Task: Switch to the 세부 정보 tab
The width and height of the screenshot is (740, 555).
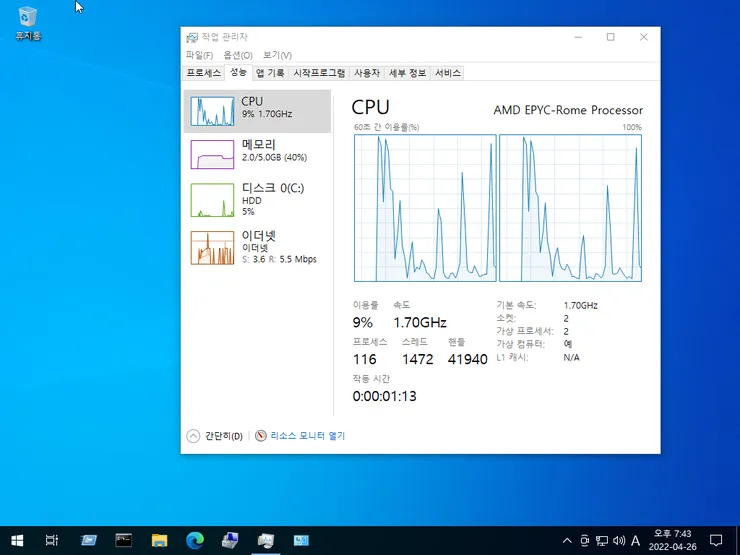Action: (x=407, y=73)
